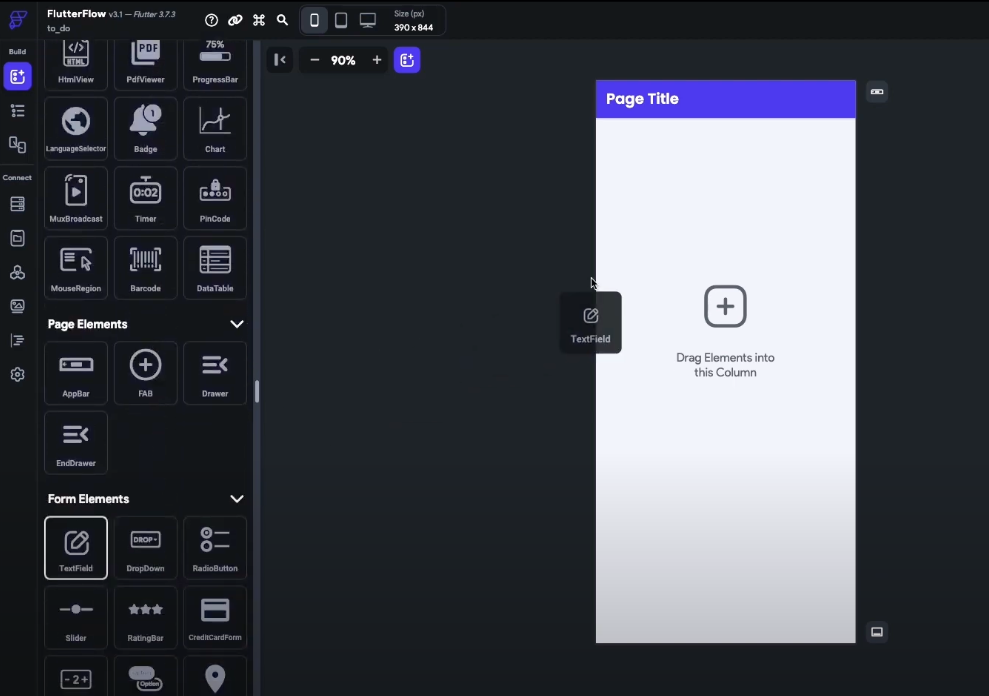This screenshot has width=989, height=696.
Task: Choose the EndDrawer page element
Action: pyautogui.click(x=76, y=442)
